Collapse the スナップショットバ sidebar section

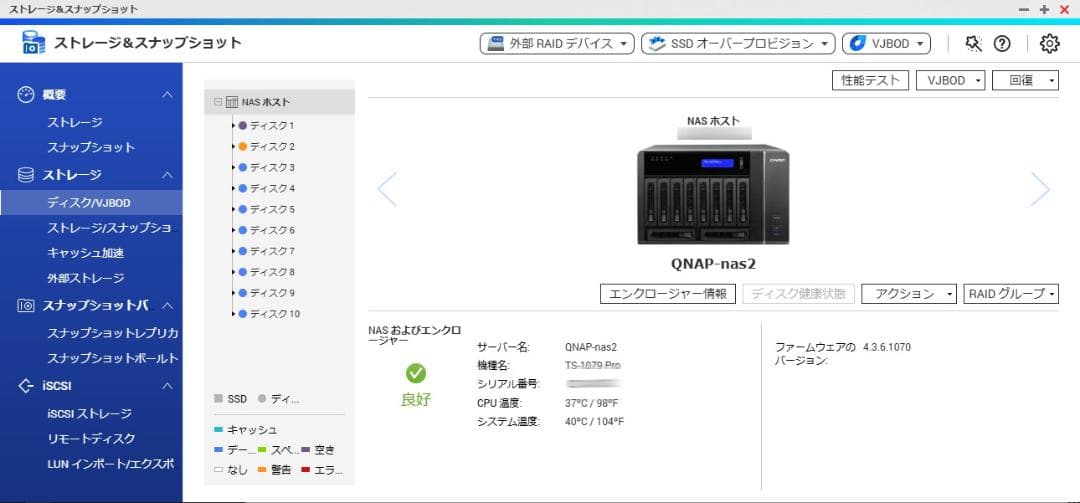point(167,305)
